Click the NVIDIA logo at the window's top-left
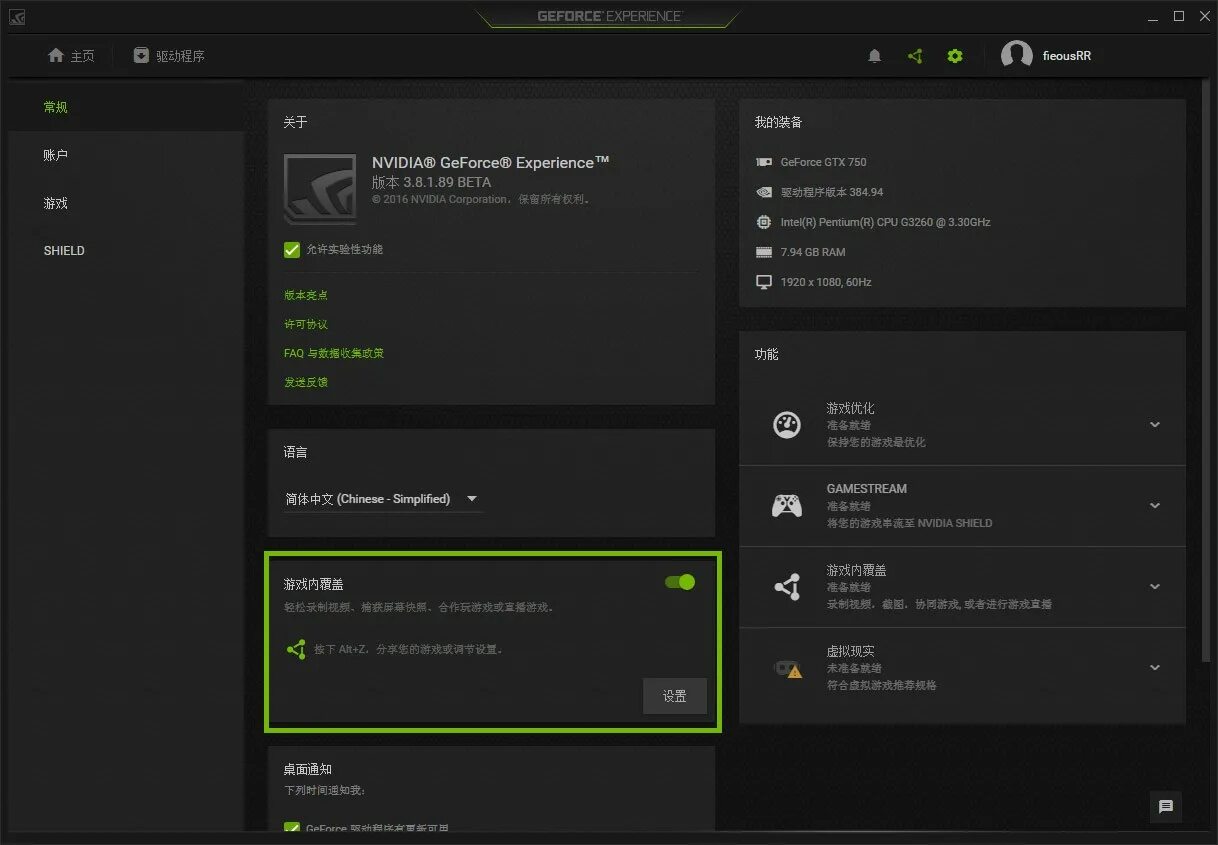1218x845 pixels. 17,17
